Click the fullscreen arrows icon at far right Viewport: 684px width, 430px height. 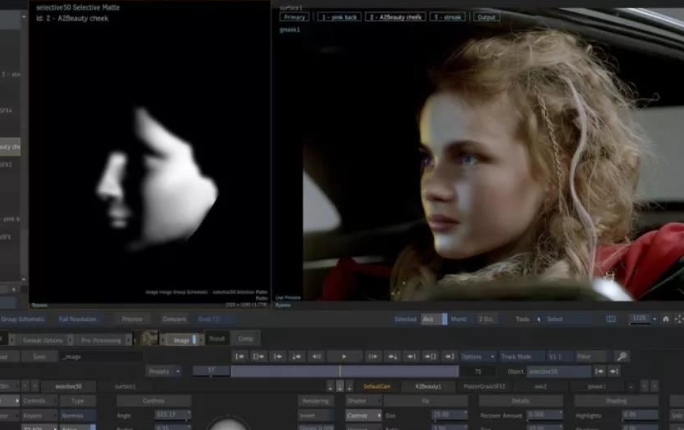tap(679, 319)
